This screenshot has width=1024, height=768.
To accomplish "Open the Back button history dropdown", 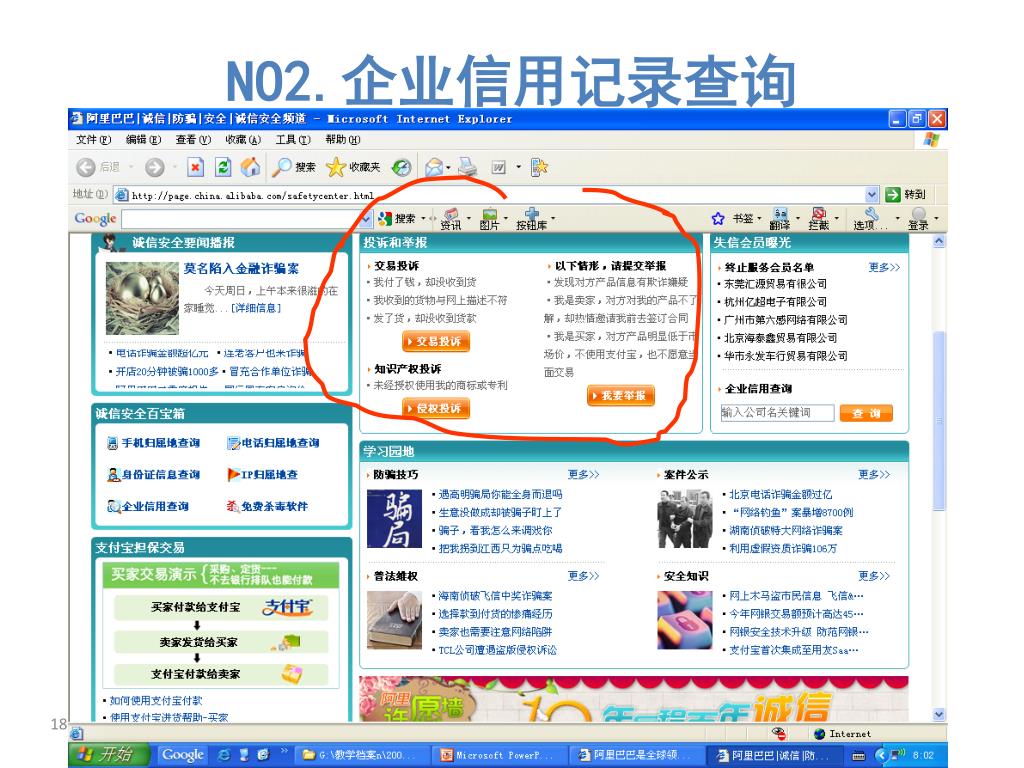I will point(131,167).
